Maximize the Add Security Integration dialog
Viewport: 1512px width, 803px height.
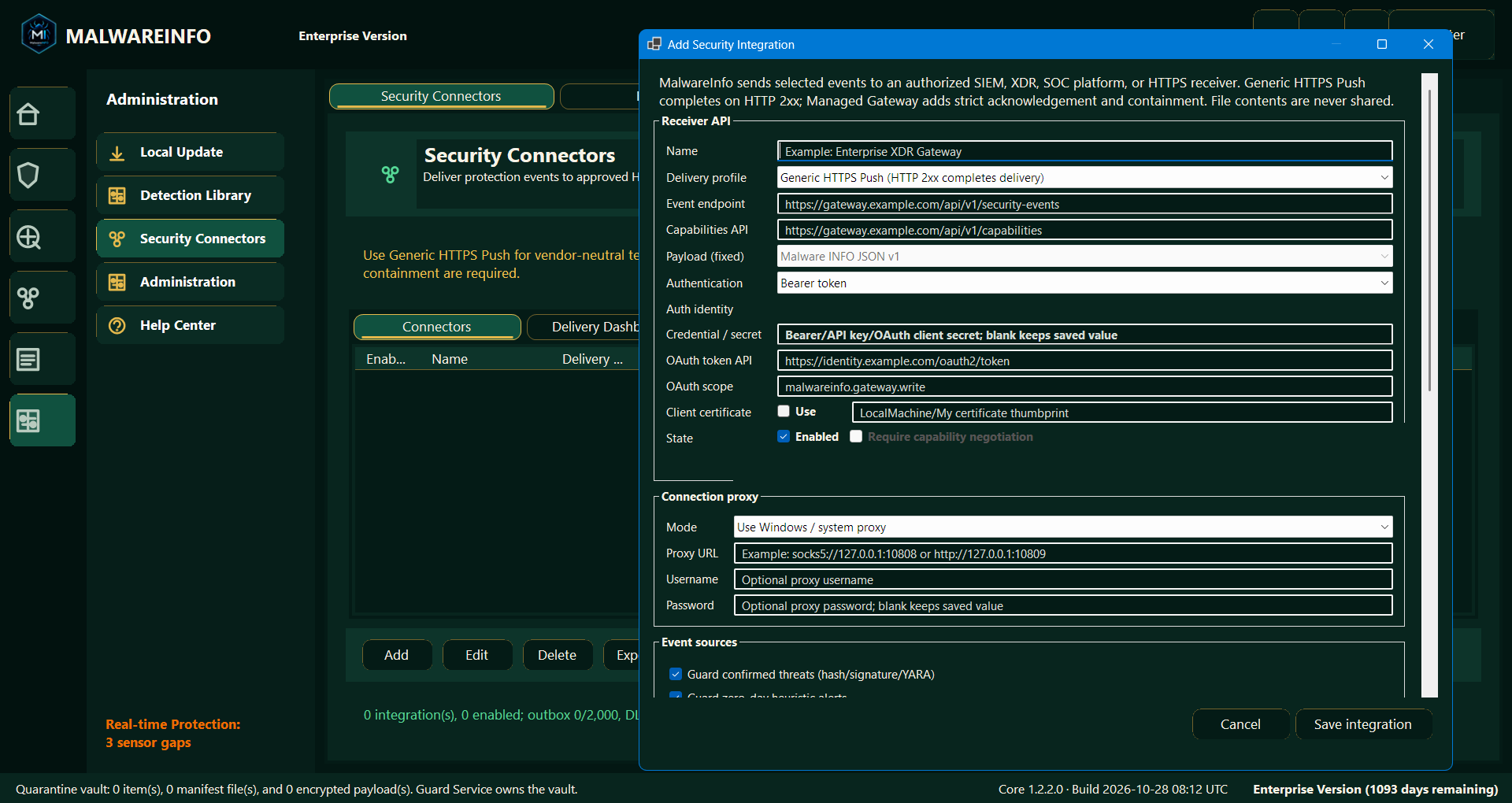coord(1382,44)
